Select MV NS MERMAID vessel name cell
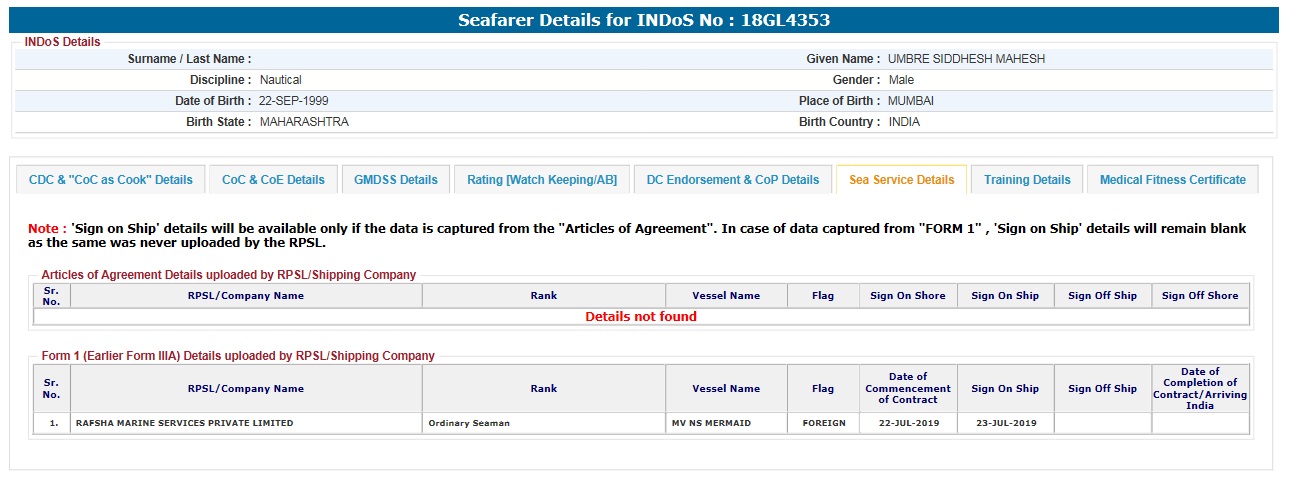The width and height of the screenshot is (1304, 498). [710, 423]
